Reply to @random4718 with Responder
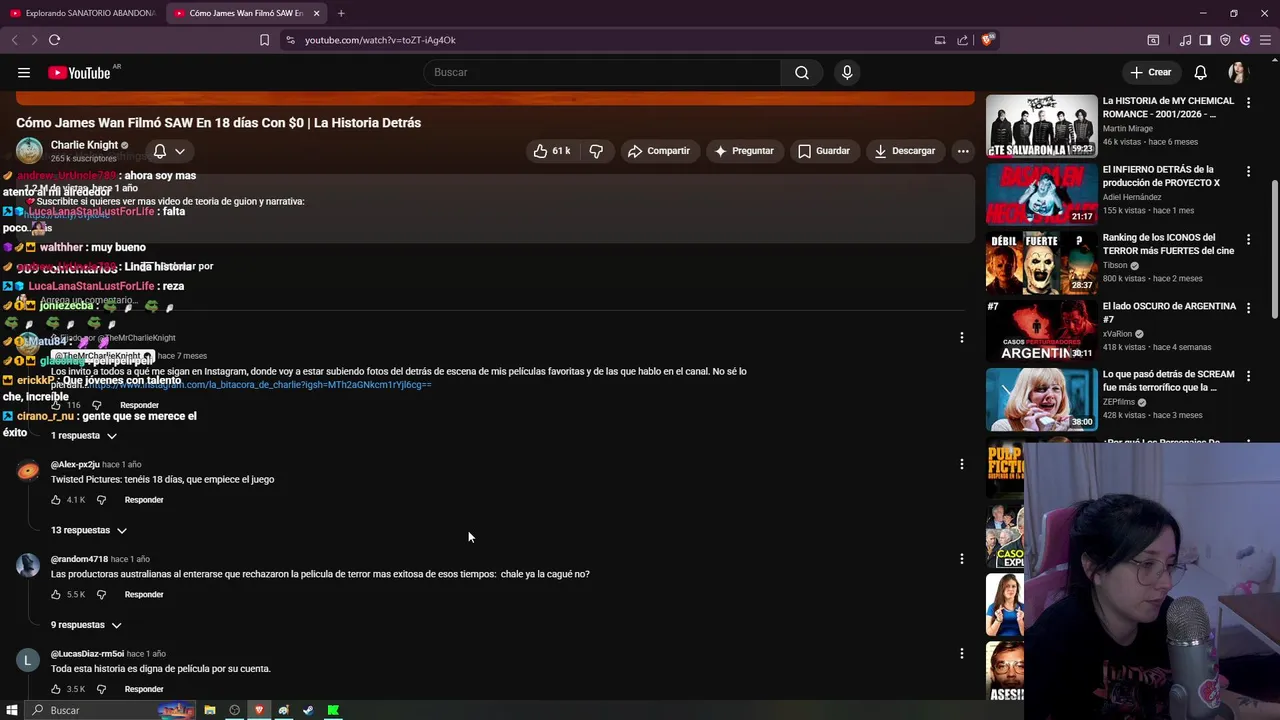This screenshot has width=1280, height=720. coord(144,595)
